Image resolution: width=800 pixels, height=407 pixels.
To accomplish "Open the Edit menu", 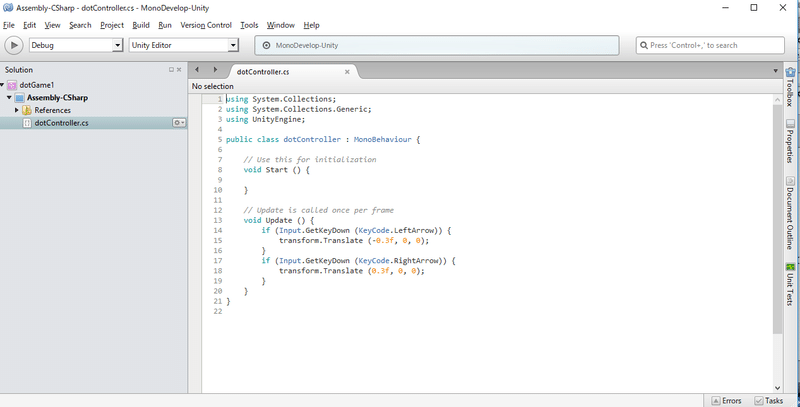I will pos(30,25).
